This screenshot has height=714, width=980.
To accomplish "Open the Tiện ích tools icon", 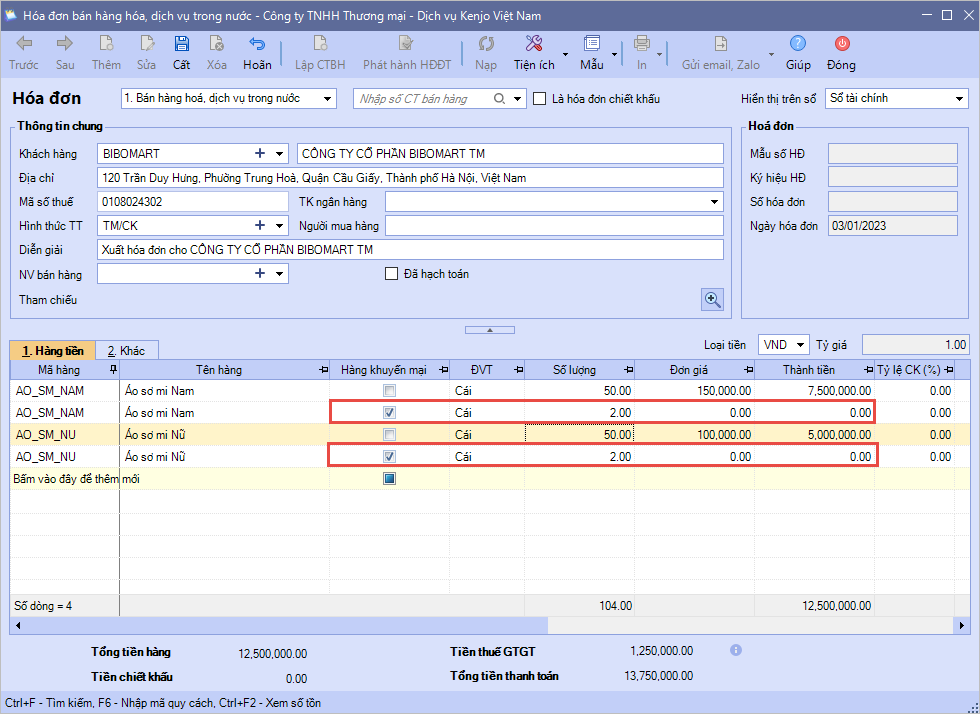I will (x=534, y=44).
